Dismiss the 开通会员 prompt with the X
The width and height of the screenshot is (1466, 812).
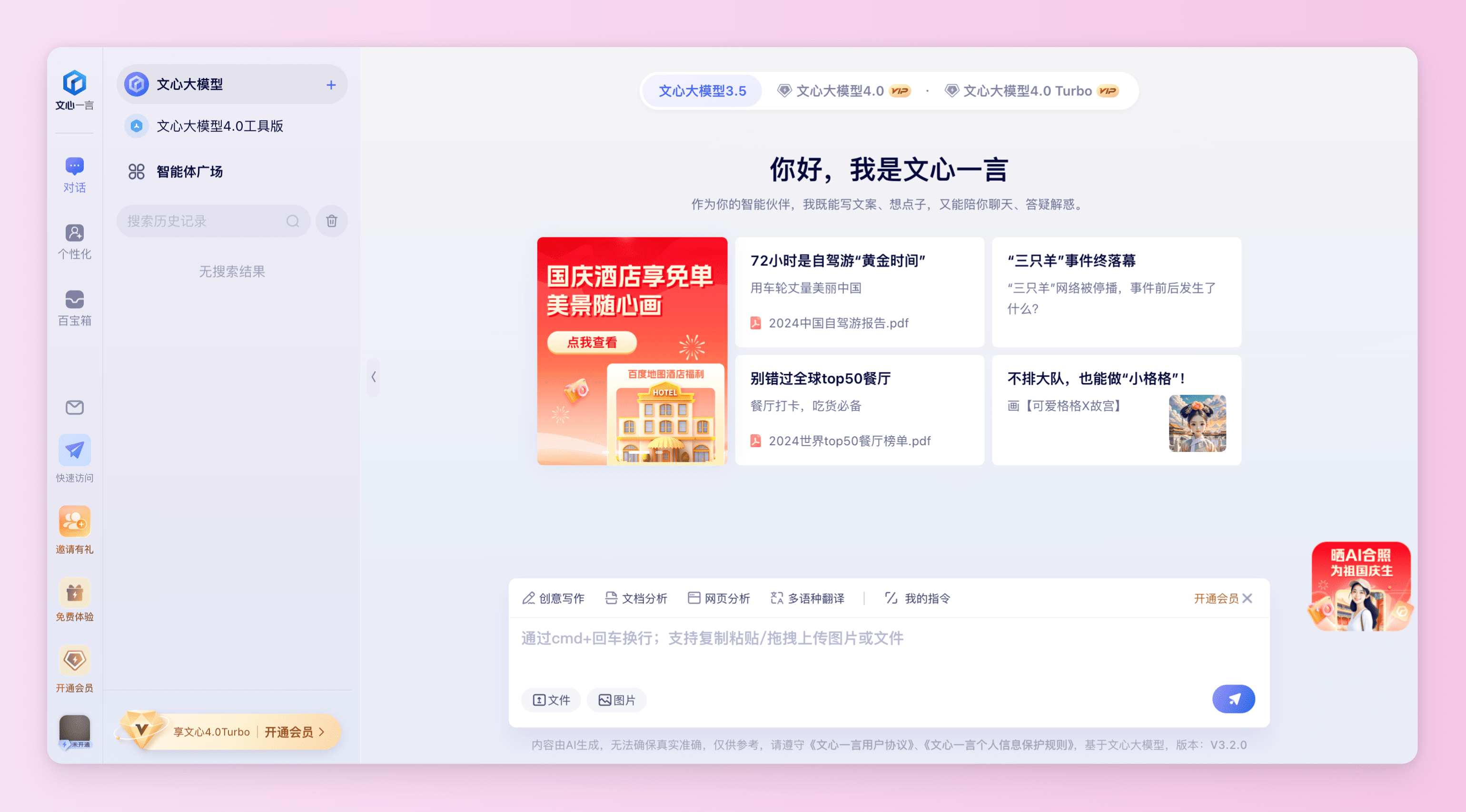click(x=1248, y=598)
